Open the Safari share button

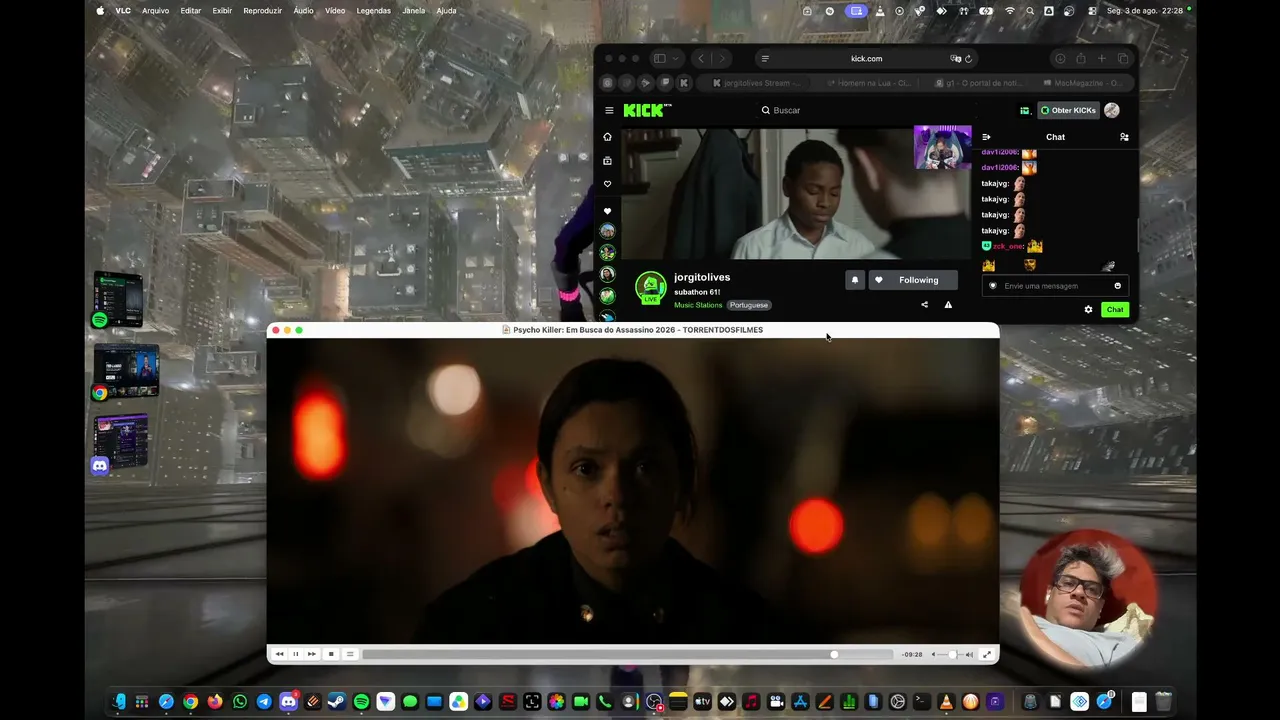coord(1081,59)
